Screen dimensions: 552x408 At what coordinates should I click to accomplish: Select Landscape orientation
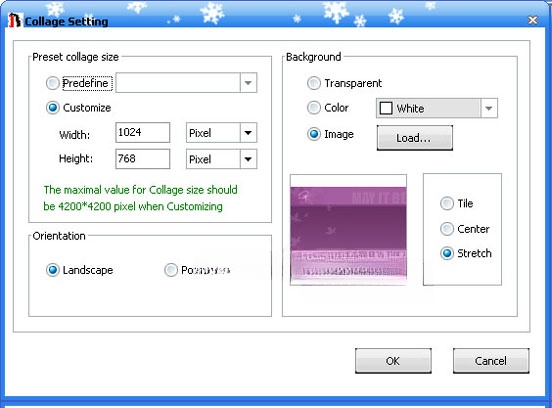pyautogui.click(x=52, y=270)
